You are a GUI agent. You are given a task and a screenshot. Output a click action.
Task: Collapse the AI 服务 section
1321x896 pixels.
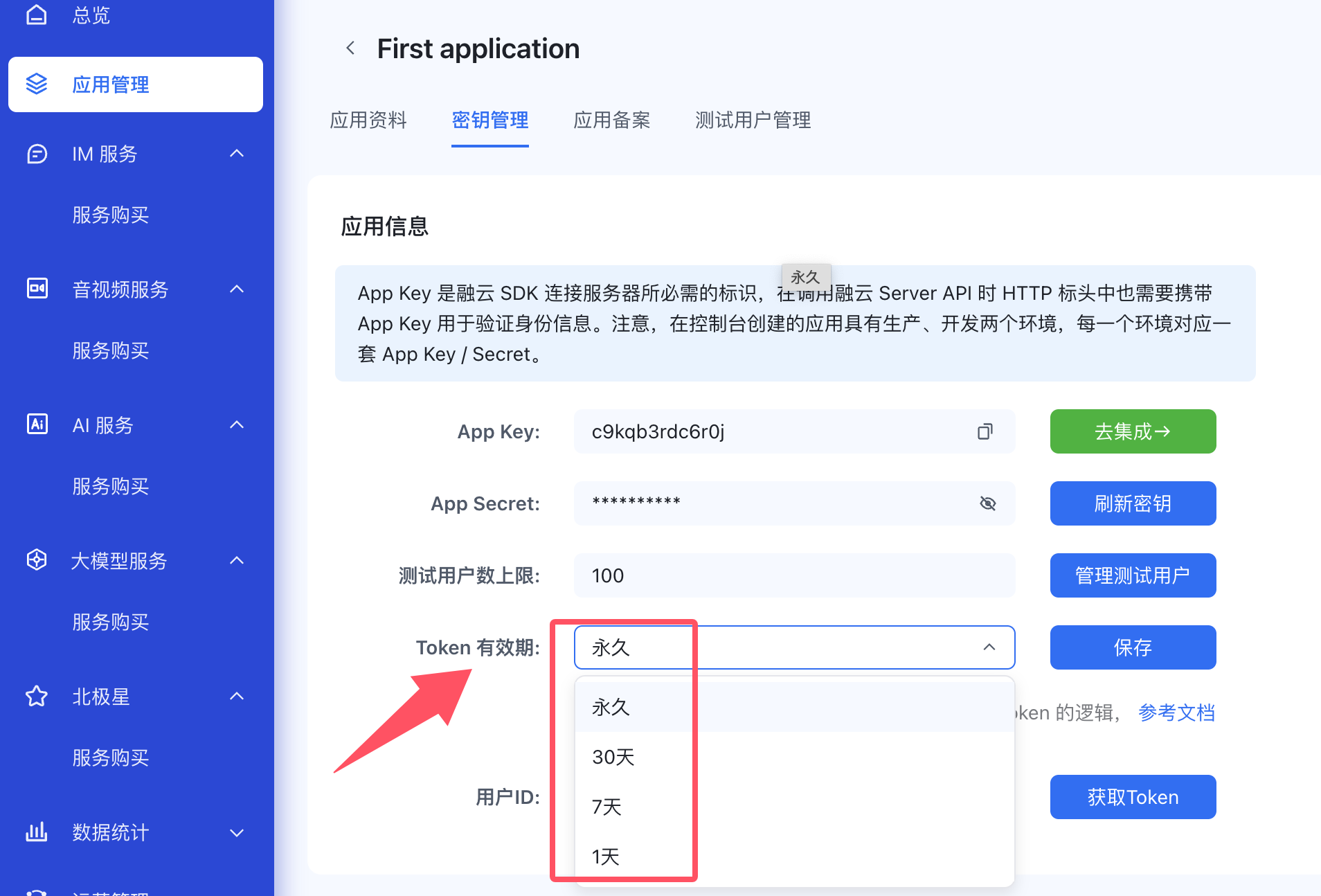(237, 424)
